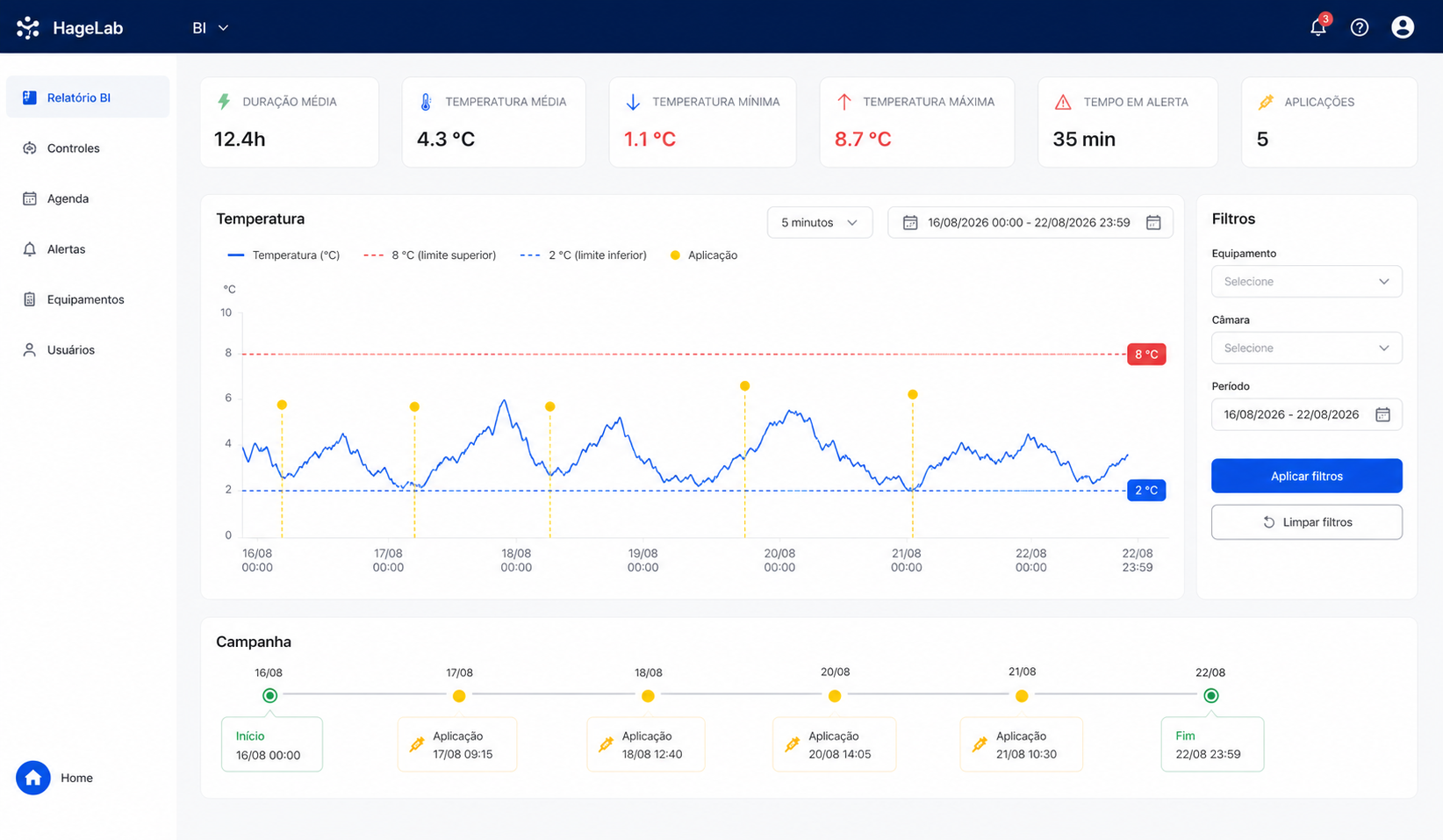Open the help question mark icon
The image size is (1443, 840).
coord(1360,27)
